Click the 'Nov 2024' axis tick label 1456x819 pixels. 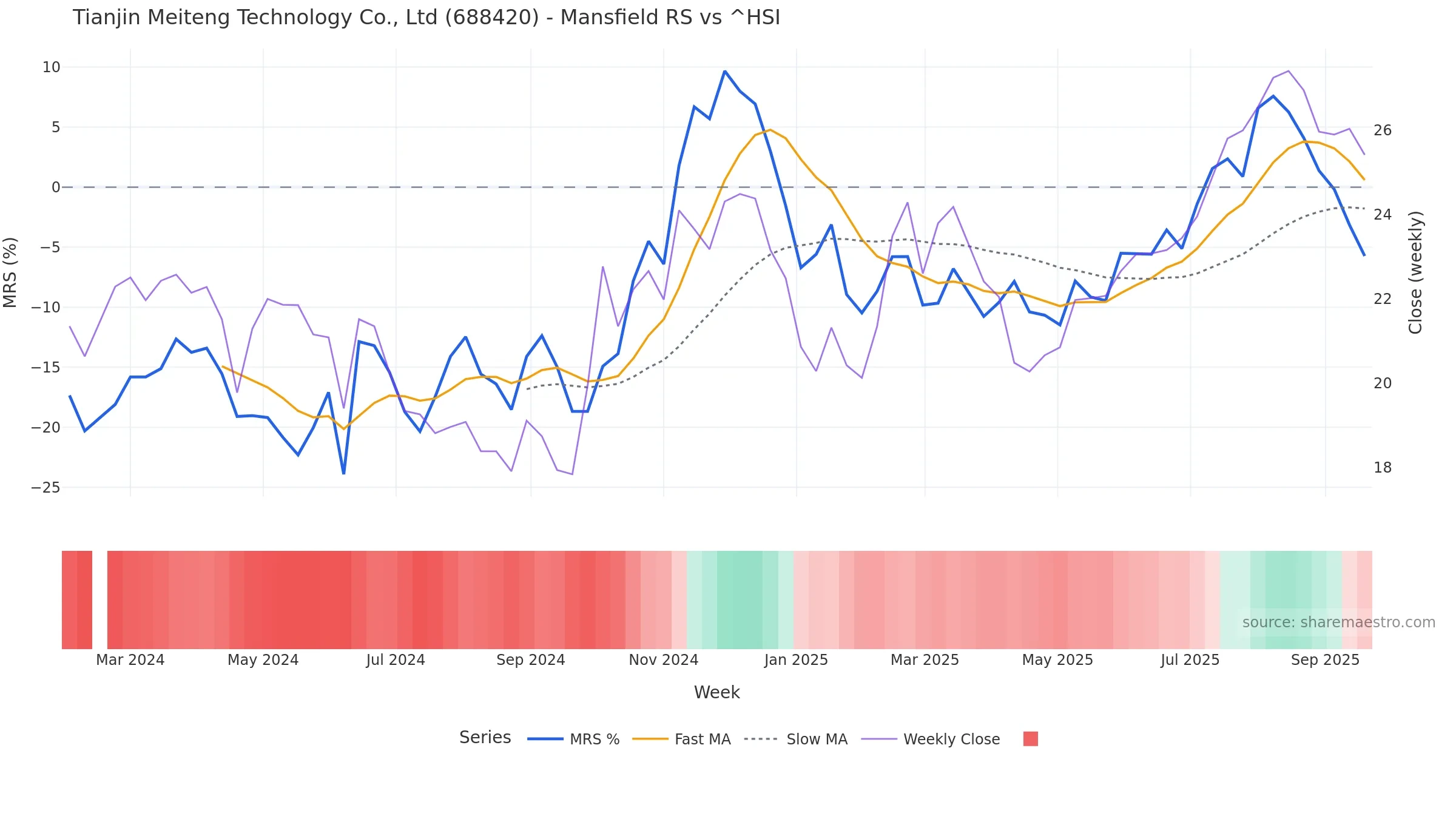coord(664,660)
